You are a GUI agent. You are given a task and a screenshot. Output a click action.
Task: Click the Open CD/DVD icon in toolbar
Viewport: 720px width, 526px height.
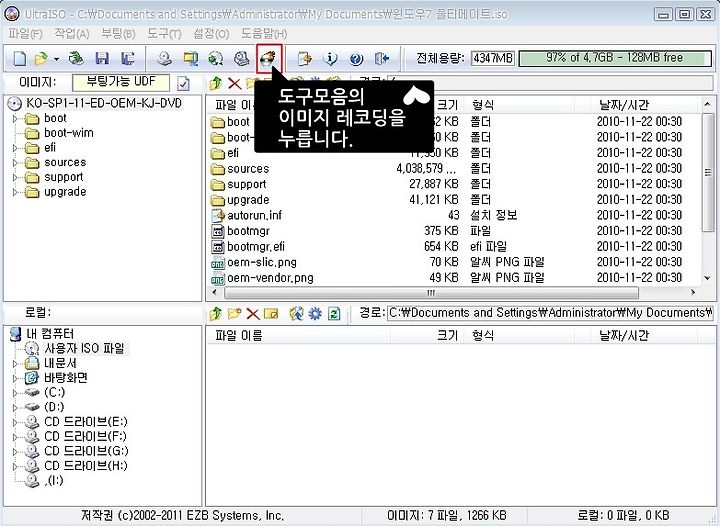(x=76, y=58)
